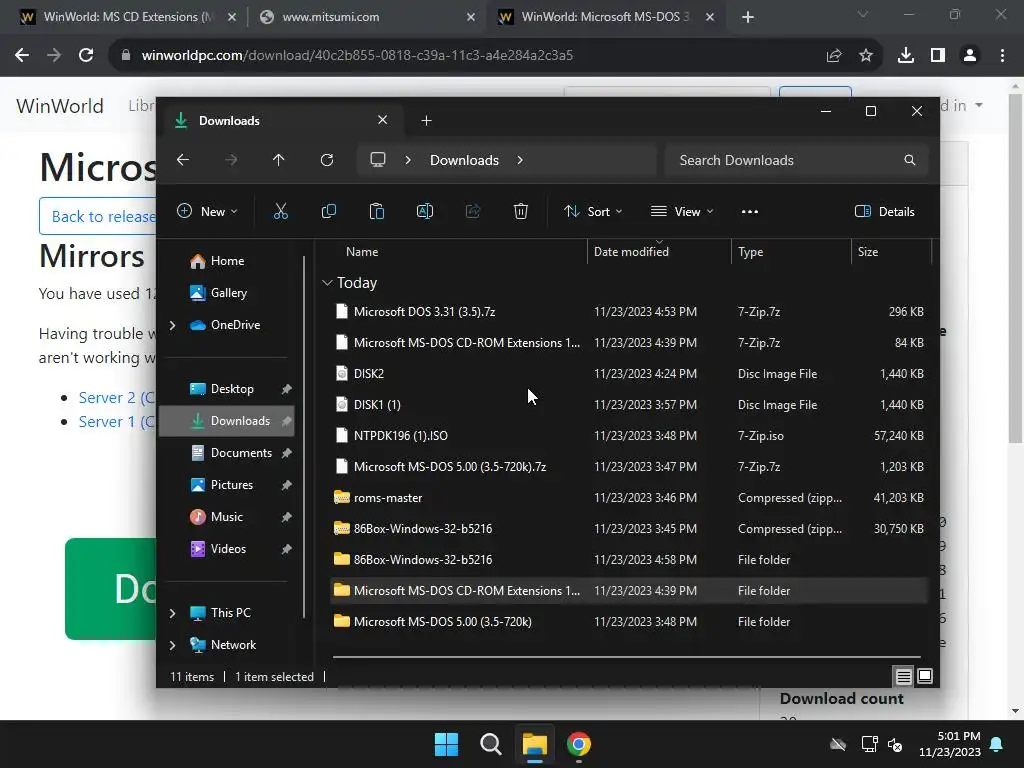The height and width of the screenshot is (768, 1024).
Task: Expand OneDrive in navigation pane
Action: 172,325
